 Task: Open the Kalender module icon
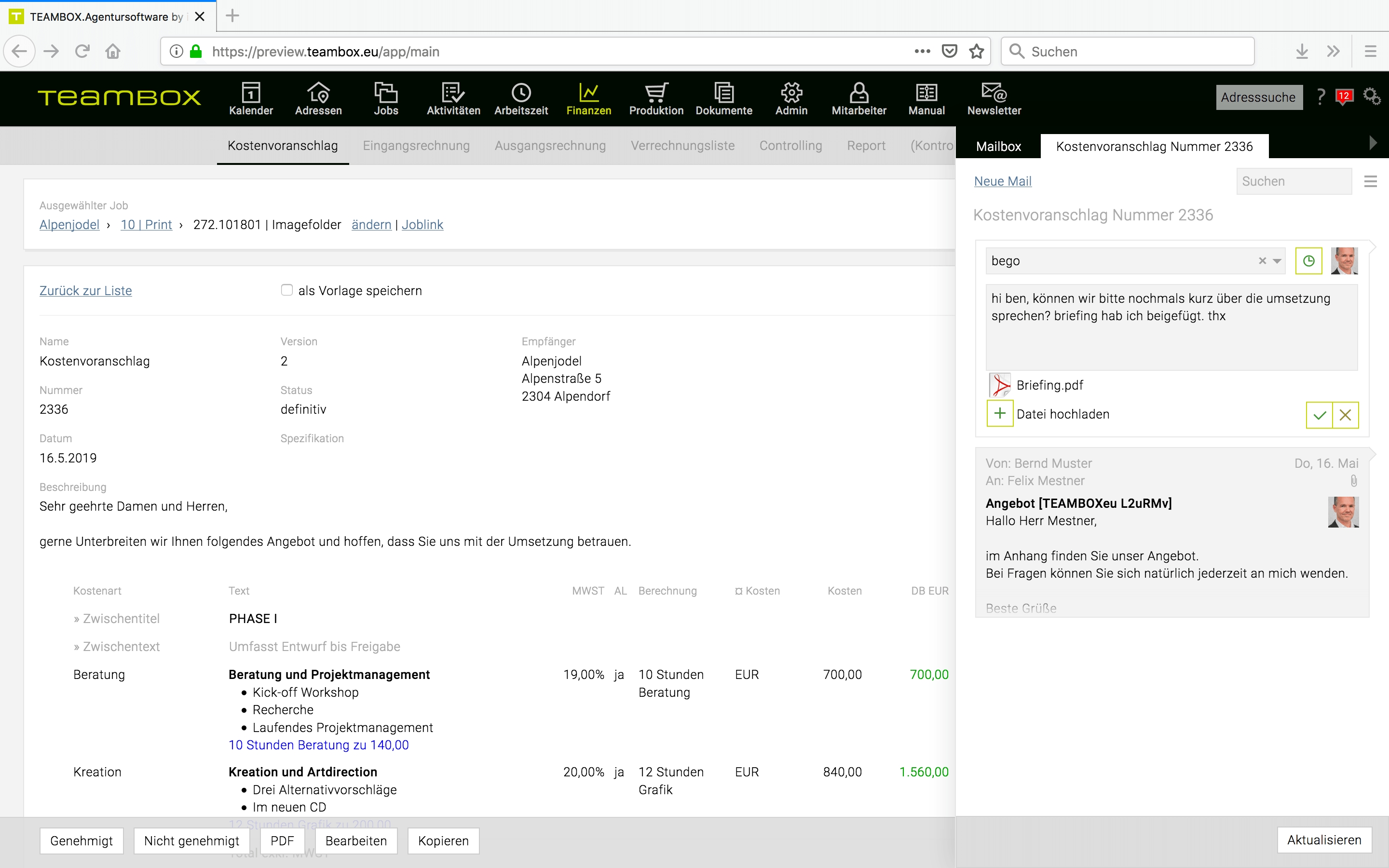click(x=251, y=93)
